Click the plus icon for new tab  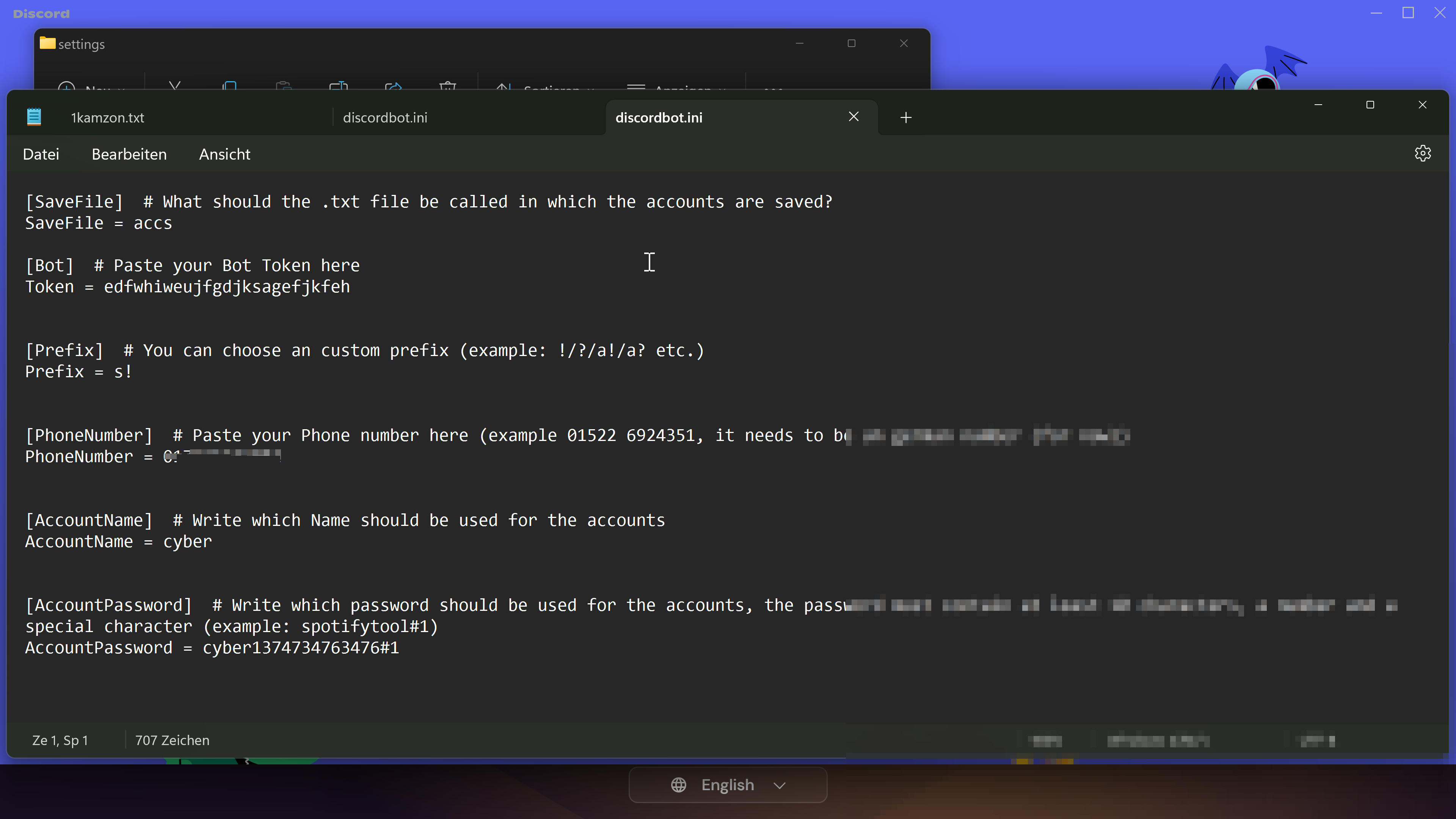pos(905,118)
